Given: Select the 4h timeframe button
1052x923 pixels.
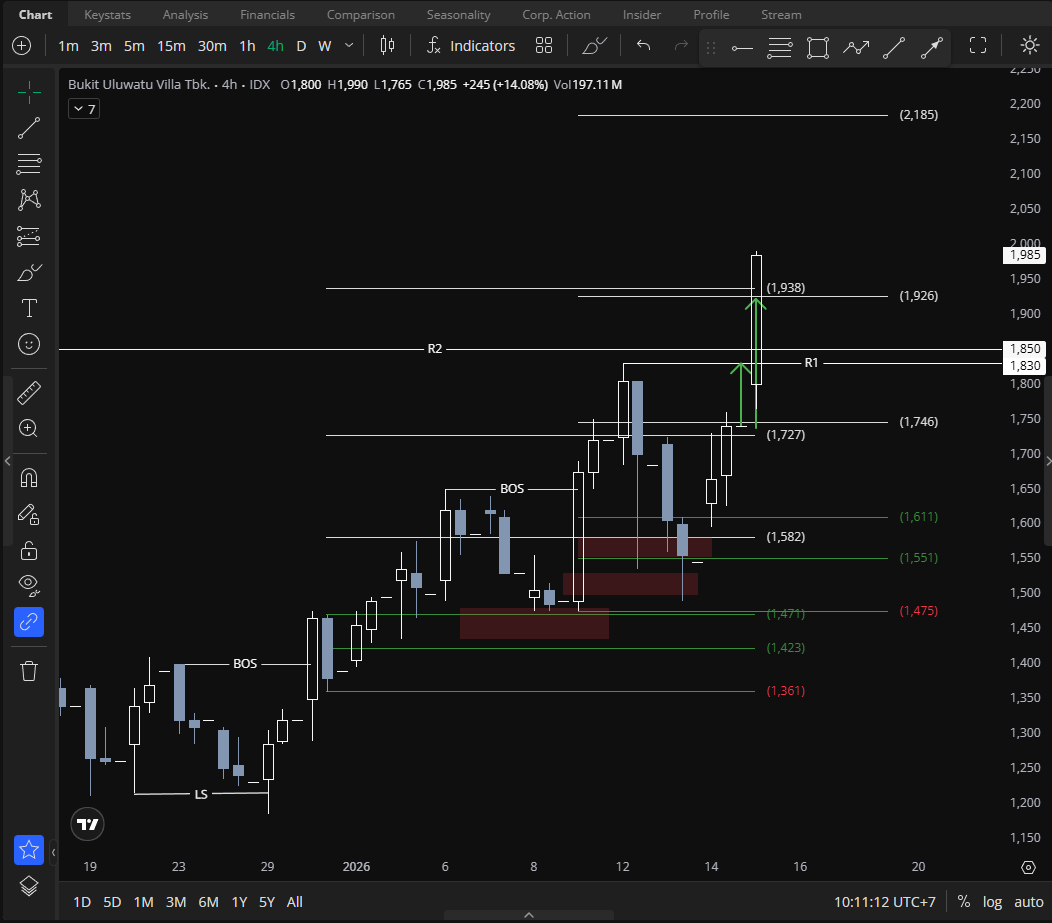Looking at the screenshot, I should tap(275, 46).
